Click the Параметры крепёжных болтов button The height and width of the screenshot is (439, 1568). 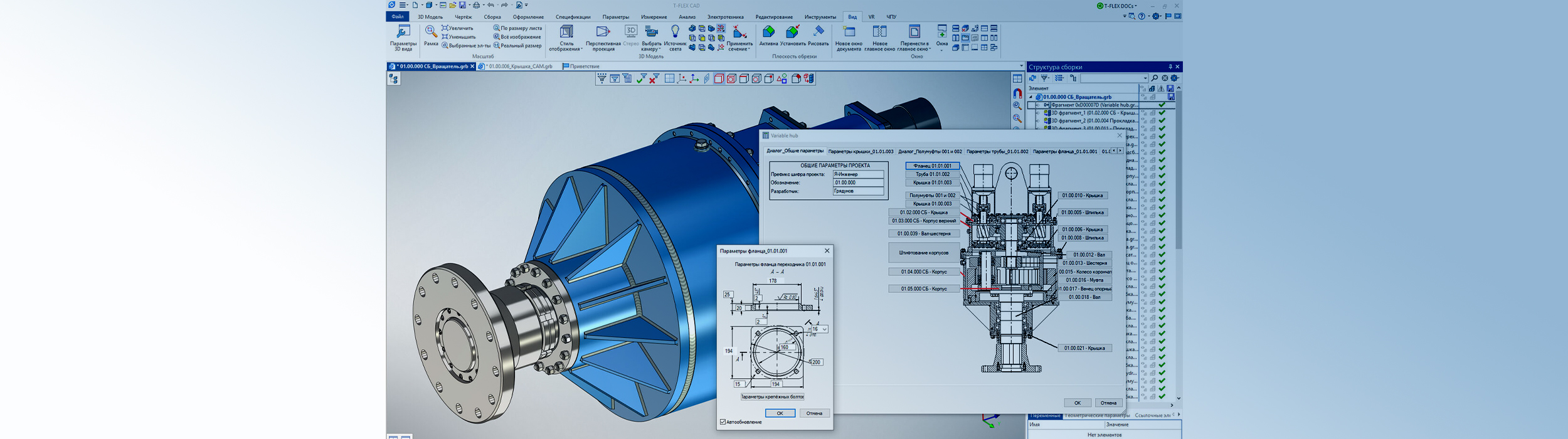(x=772, y=397)
